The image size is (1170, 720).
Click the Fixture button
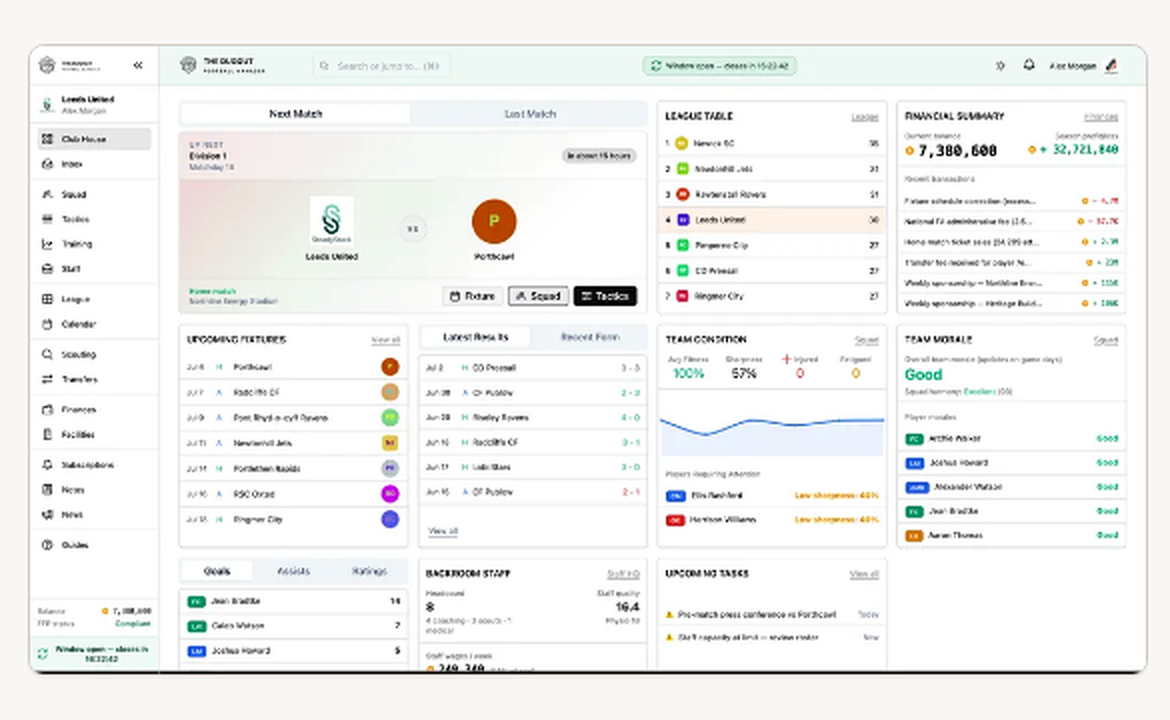472,296
